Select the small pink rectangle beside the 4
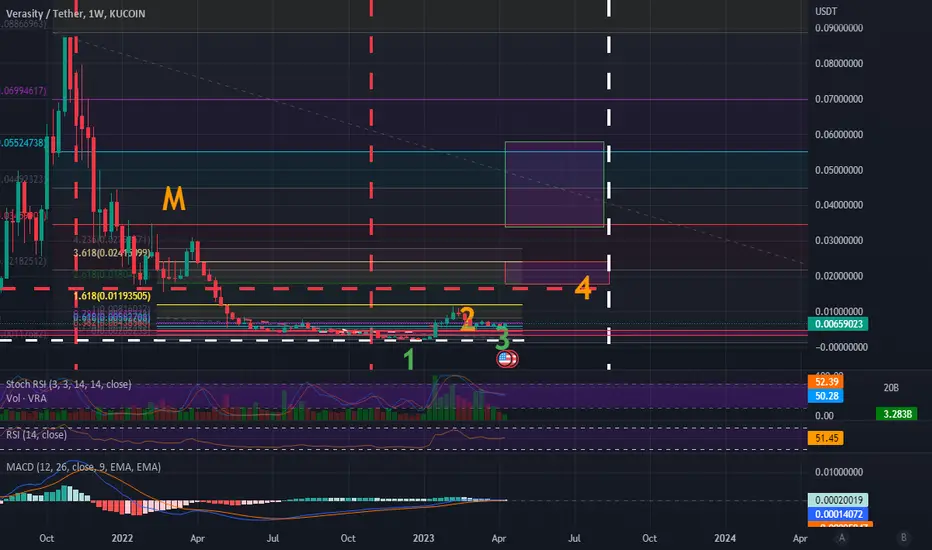 pos(557,272)
